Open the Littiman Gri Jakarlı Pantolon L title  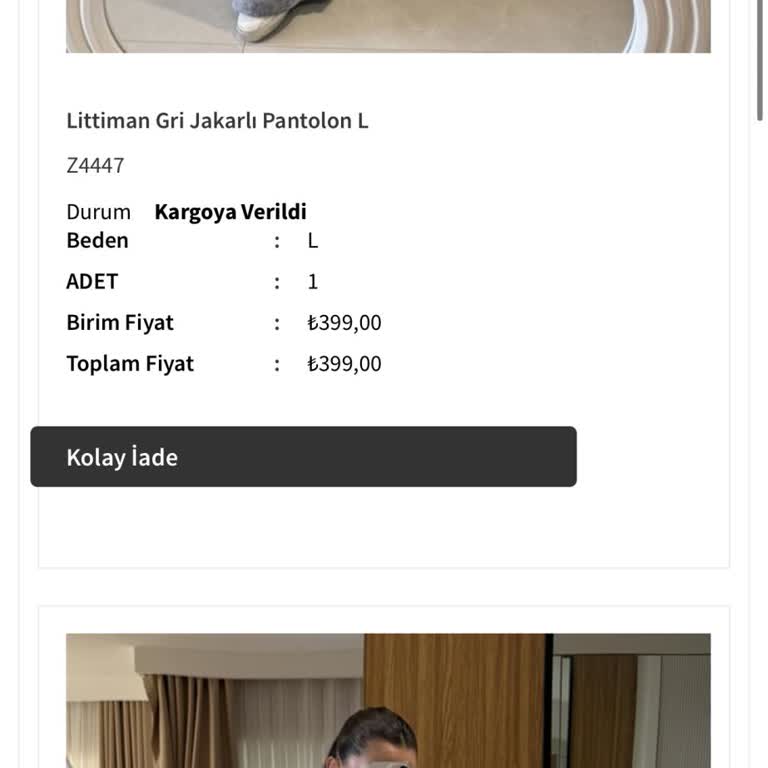pos(217,121)
